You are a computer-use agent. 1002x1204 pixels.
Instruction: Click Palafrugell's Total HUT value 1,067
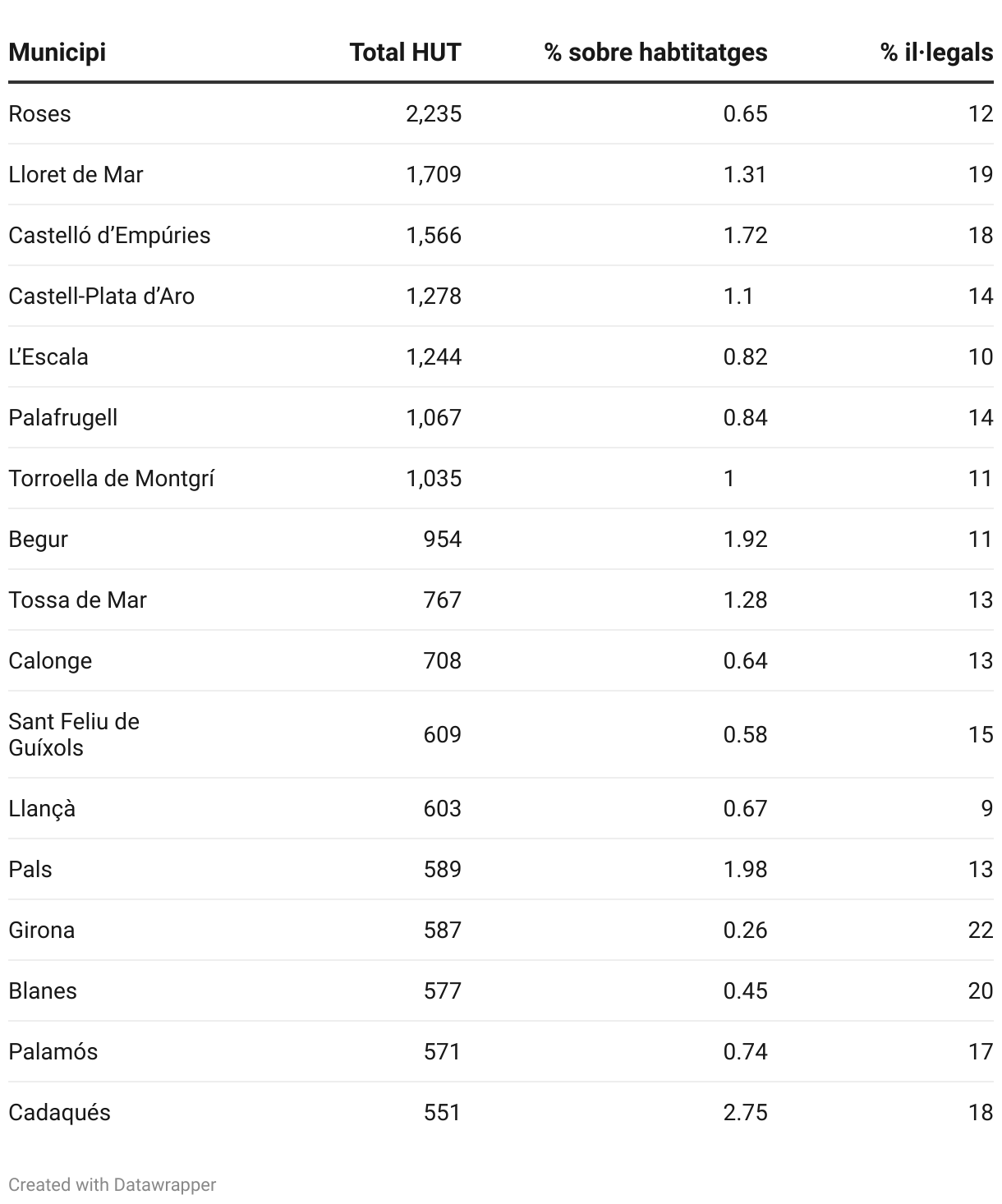coord(434,417)
